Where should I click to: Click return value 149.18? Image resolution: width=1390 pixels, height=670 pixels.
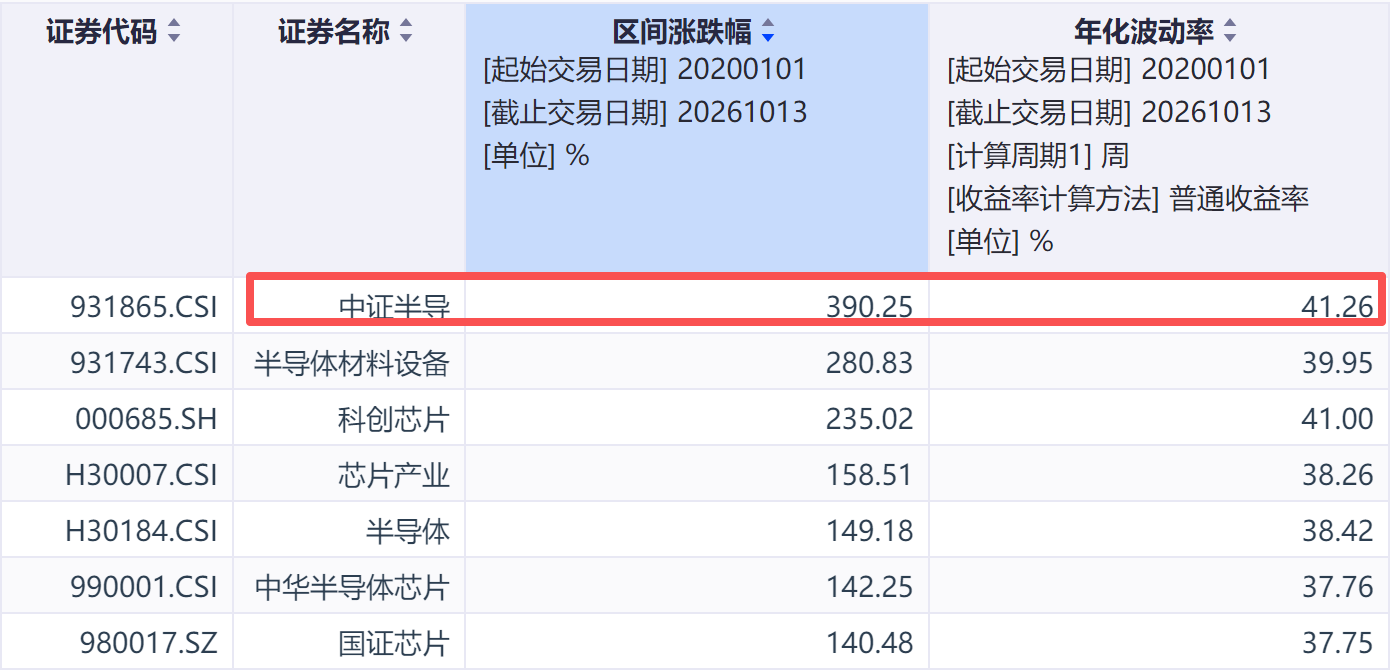point(870,531)
